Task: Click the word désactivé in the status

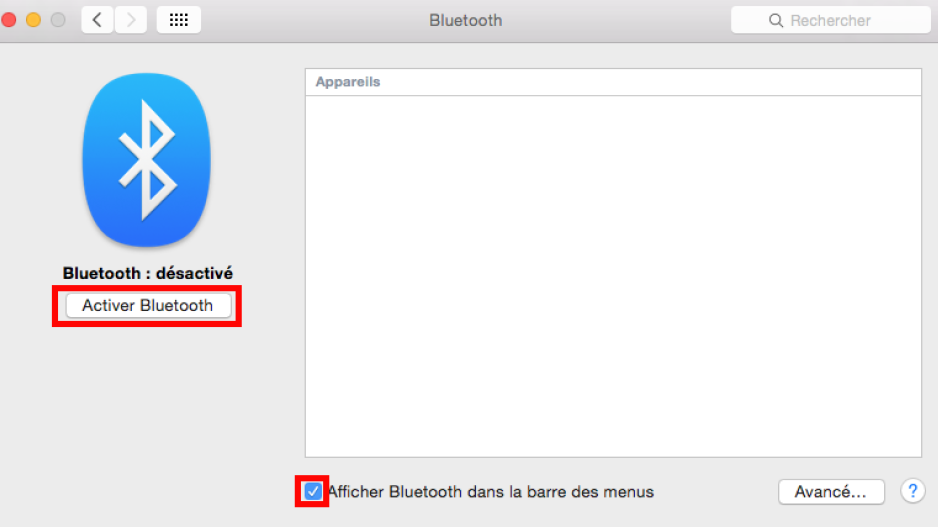Action: tap(194, 273)
